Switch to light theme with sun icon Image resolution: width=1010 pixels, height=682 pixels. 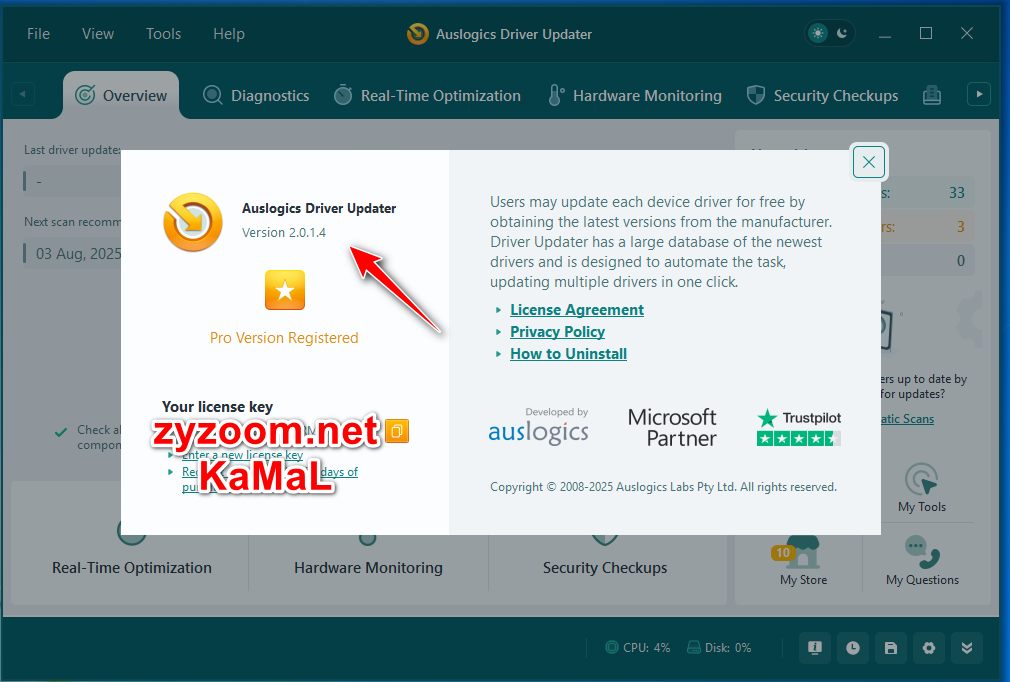(x=818, y=33)
